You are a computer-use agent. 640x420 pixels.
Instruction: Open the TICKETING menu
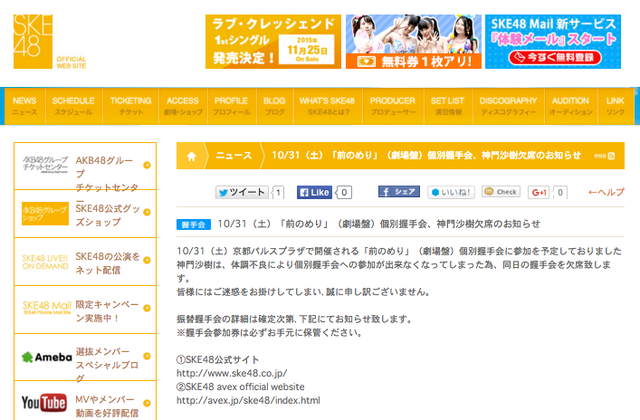tap(131, 106)
